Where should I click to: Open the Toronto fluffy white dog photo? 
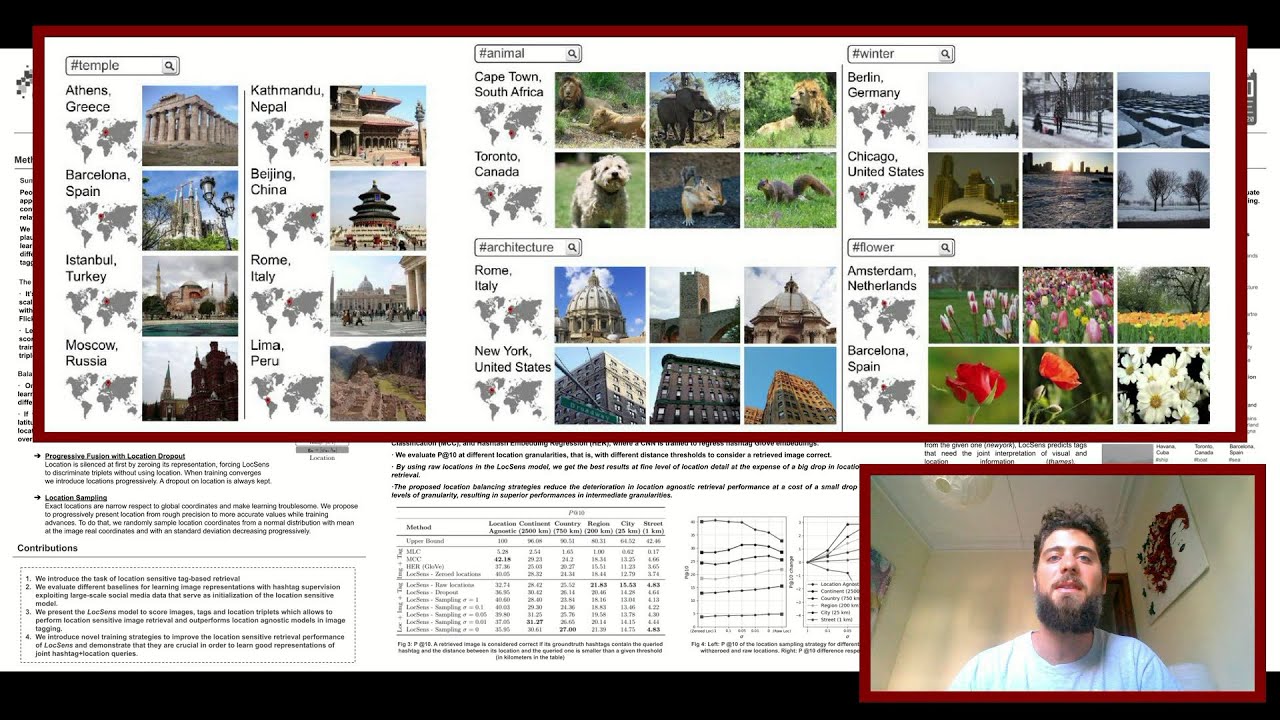[600, 190]
